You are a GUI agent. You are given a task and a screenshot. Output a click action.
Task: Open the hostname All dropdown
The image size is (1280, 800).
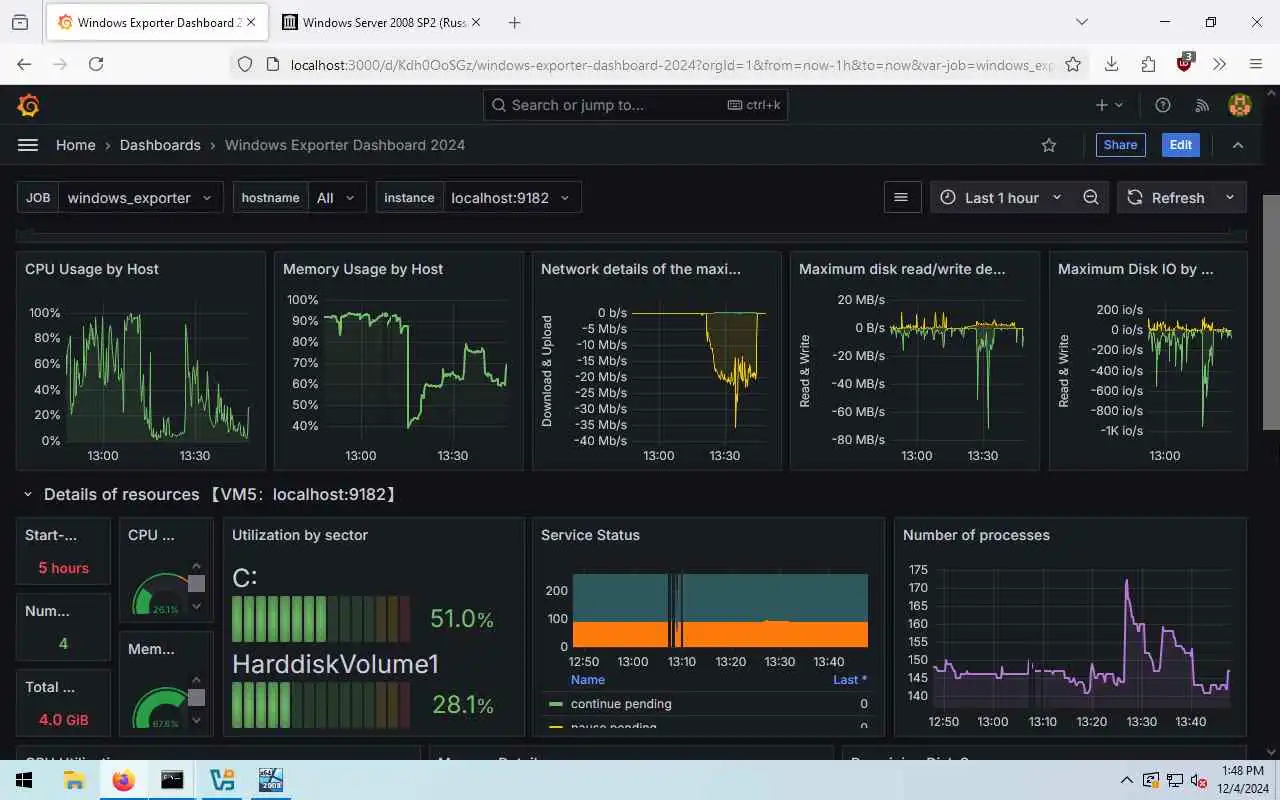tap(336, 198)
